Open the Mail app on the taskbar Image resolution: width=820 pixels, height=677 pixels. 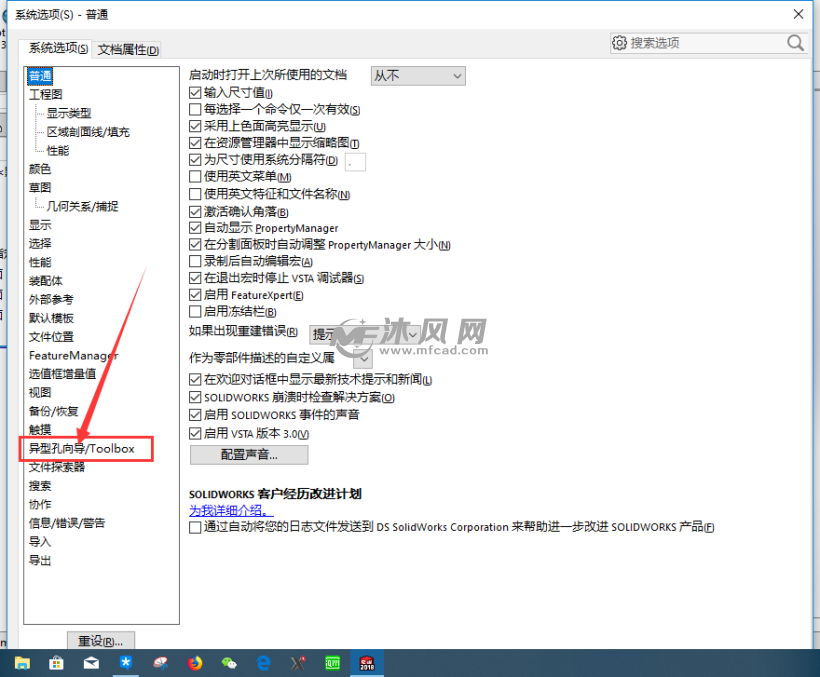click(x=91, y=663)
